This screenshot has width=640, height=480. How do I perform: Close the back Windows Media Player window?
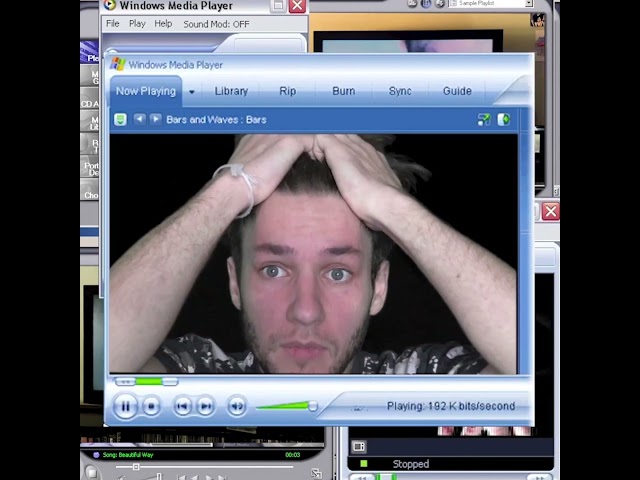298,6
